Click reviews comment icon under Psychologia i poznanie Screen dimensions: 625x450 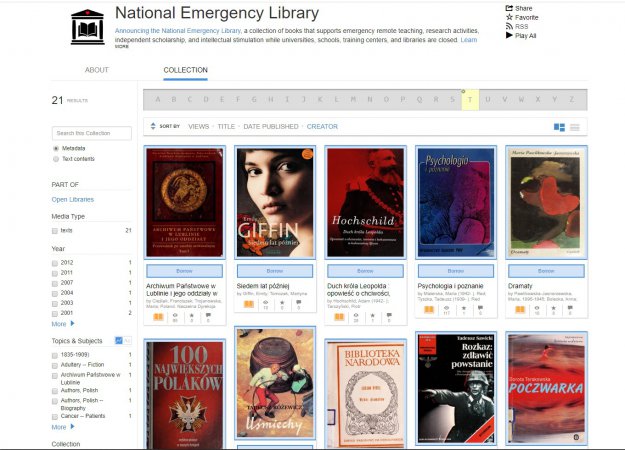click(x=480, y=308)
